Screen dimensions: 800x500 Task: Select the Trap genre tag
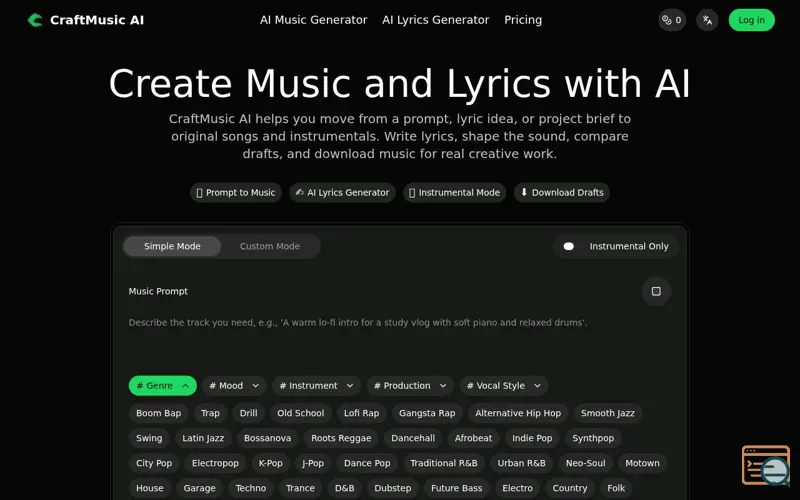click(210, 413)
